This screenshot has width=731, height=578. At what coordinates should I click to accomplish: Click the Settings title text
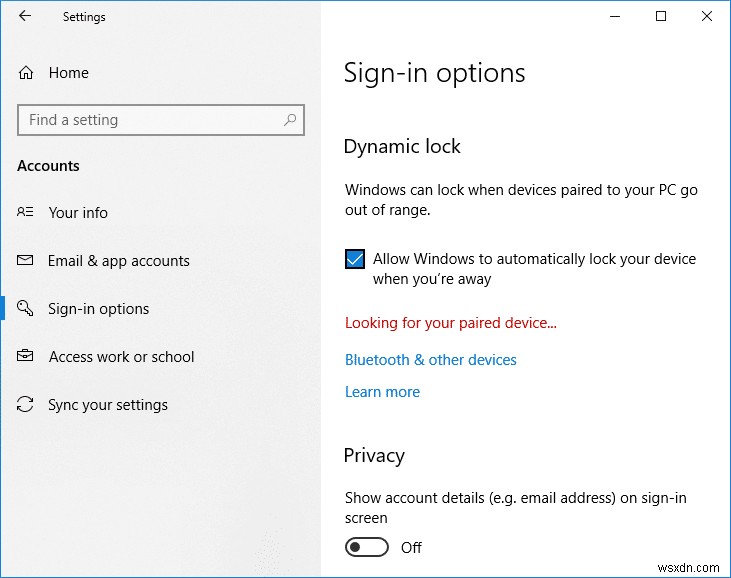[84, 17]
